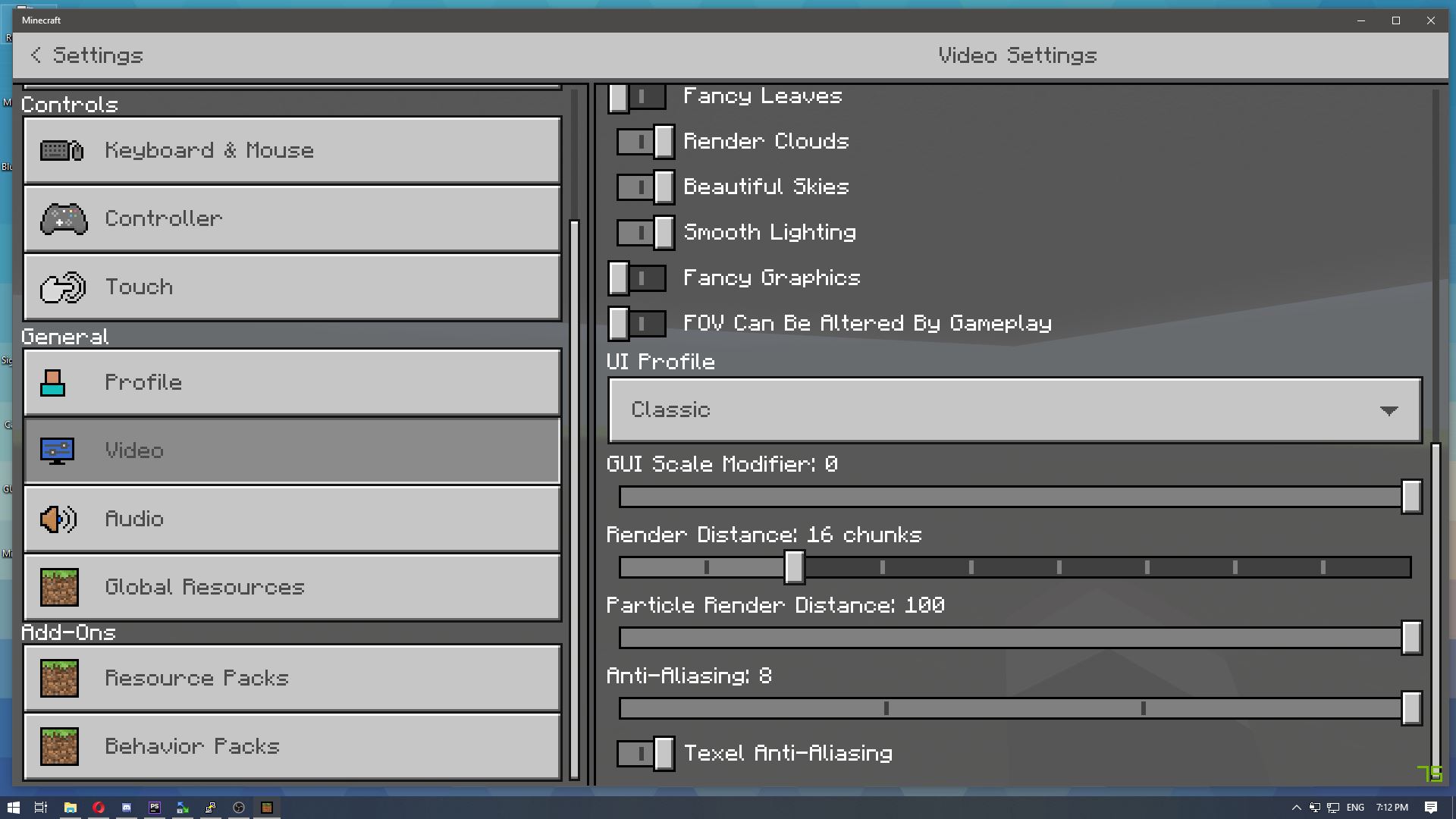Image resolution: width=1456 pixels, height=819 pixels.
Task: Click the UI Profile dropdown arrow
Action: point(1389,411)
